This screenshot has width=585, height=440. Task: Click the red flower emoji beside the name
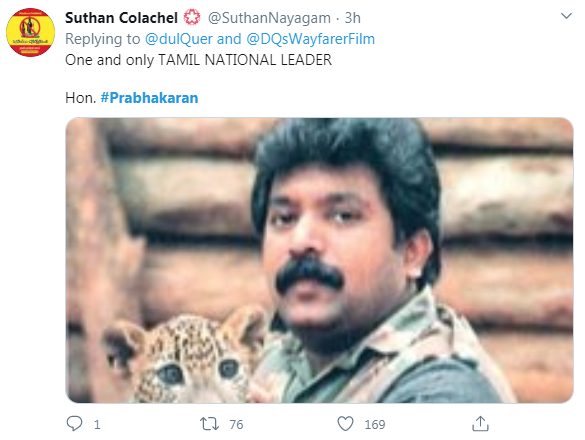[x=192, y=18]
